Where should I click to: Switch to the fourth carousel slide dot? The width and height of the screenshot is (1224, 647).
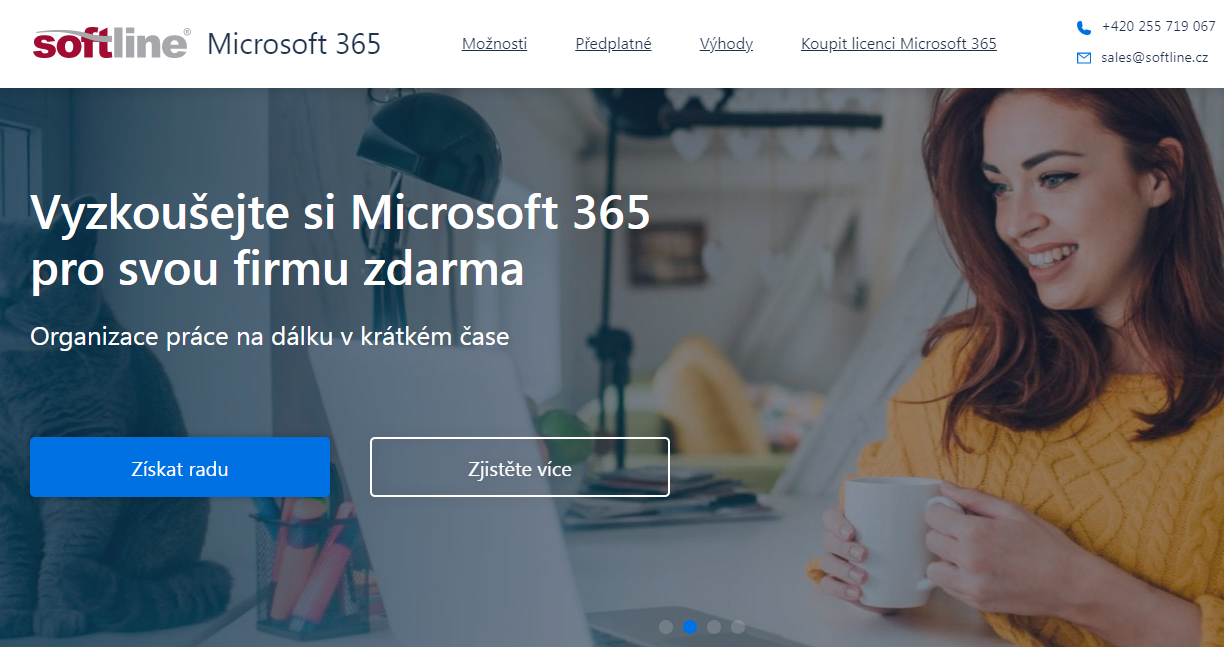tap(738, 627)
